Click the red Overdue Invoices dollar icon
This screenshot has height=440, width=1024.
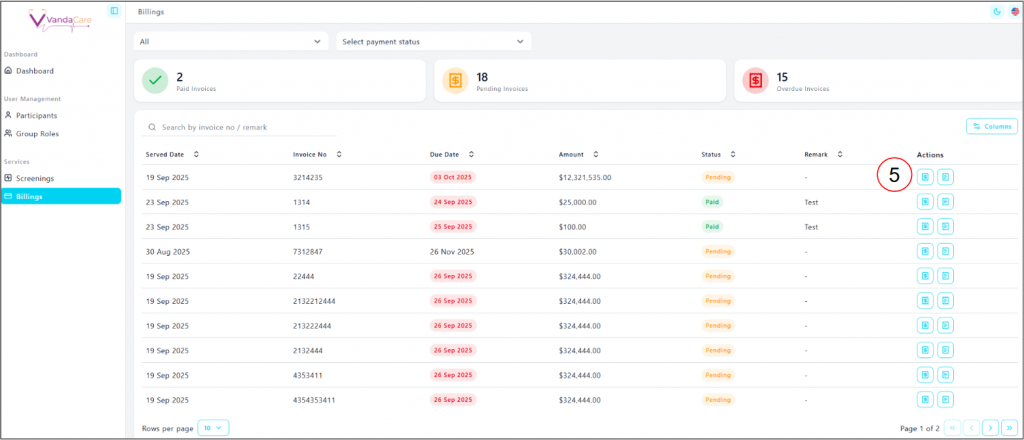[755, 80]
